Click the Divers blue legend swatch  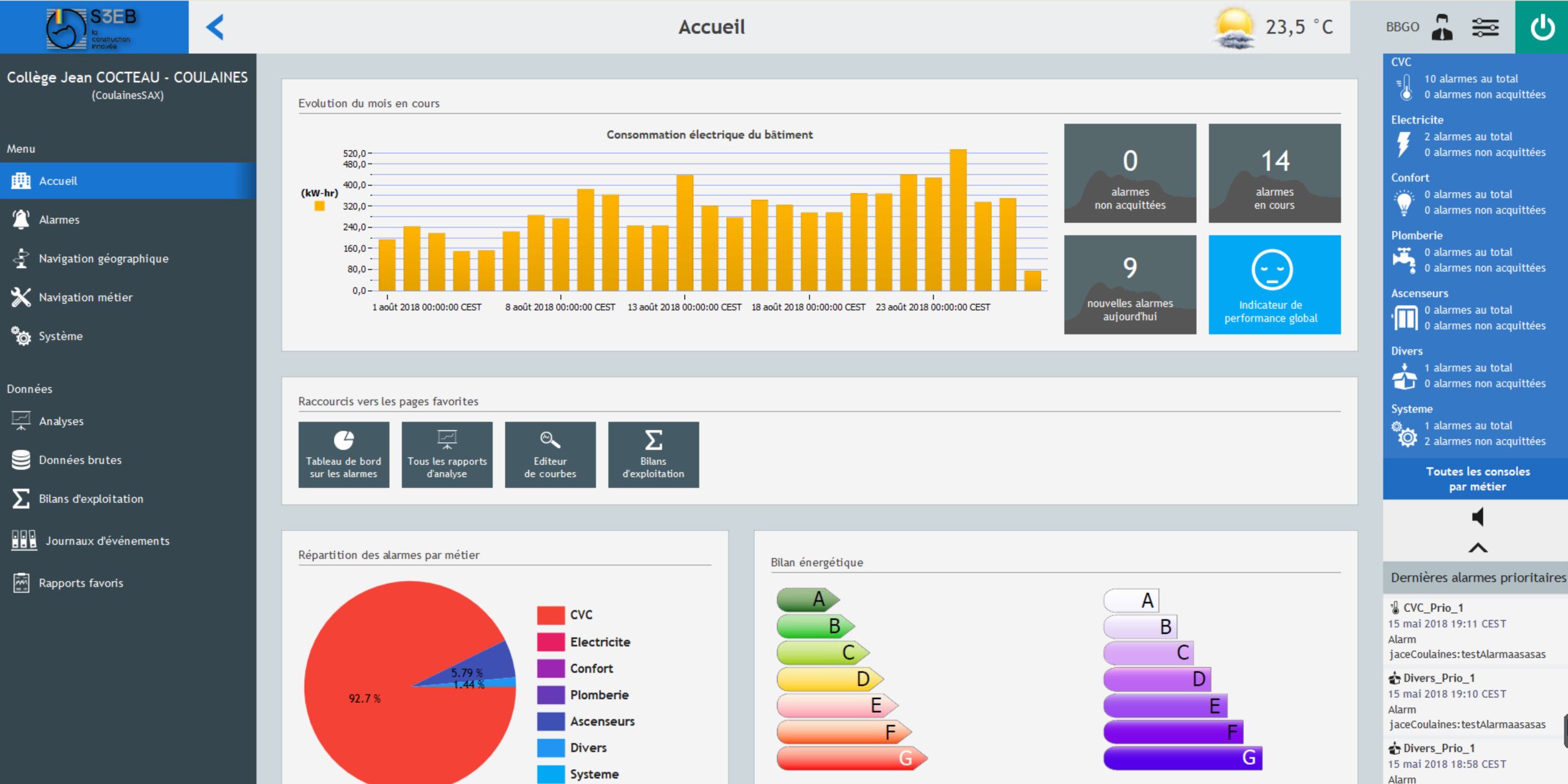coord(551,747)
